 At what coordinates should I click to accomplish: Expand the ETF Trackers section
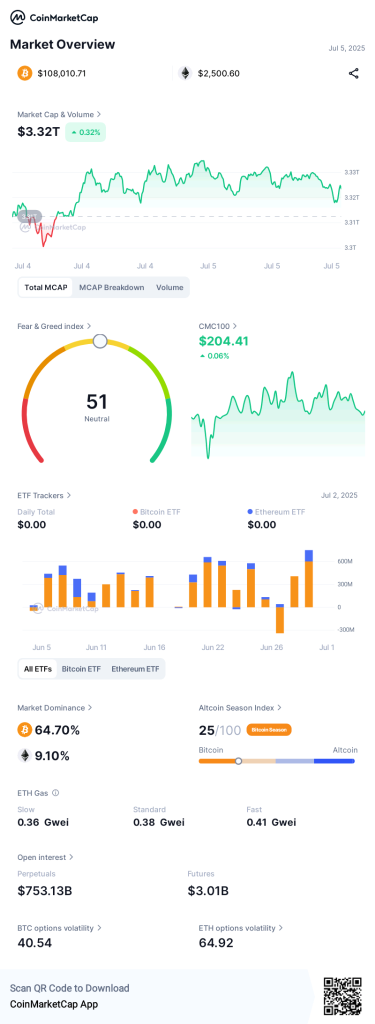pos(44,495)
